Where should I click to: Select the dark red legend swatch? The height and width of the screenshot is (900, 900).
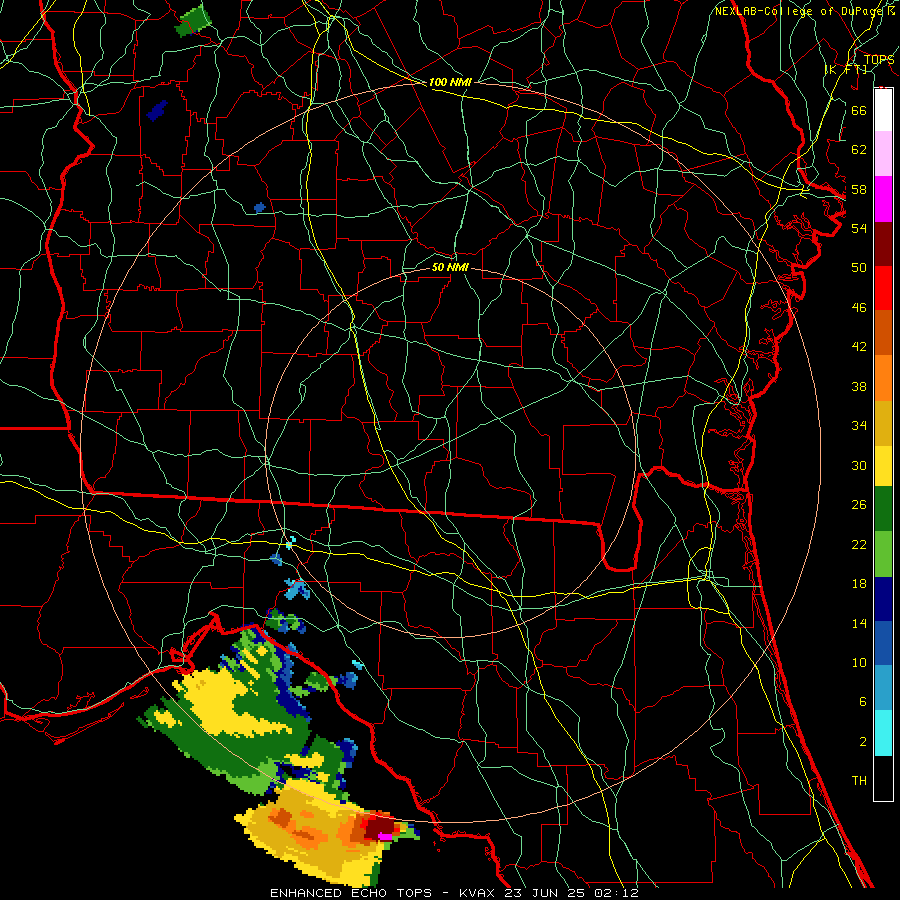(883, 243)
